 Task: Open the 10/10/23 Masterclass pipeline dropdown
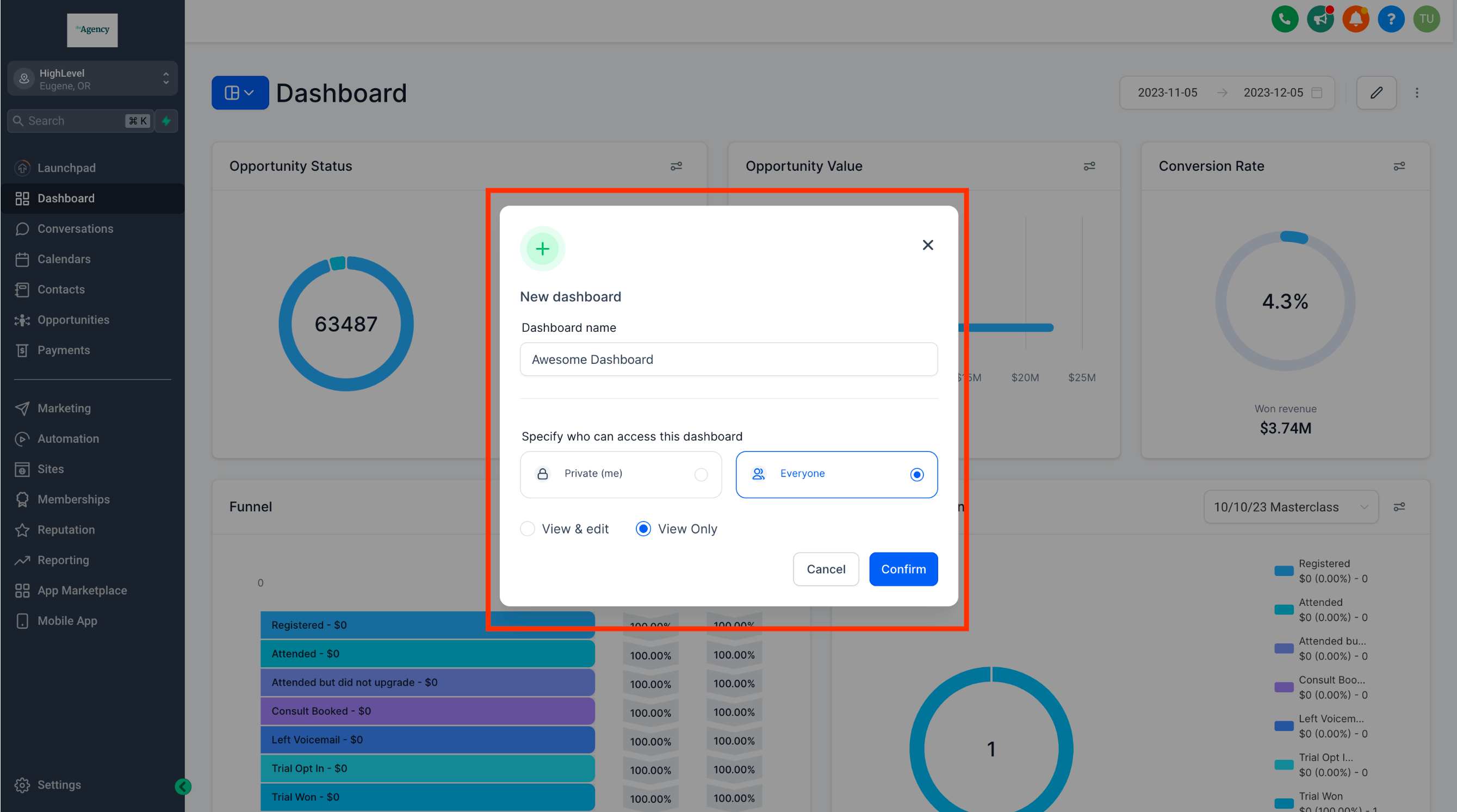click(1291, 507)
